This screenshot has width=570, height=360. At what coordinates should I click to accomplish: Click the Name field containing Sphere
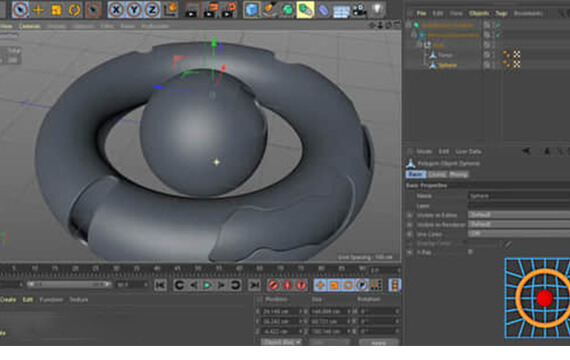coord(519,196)
